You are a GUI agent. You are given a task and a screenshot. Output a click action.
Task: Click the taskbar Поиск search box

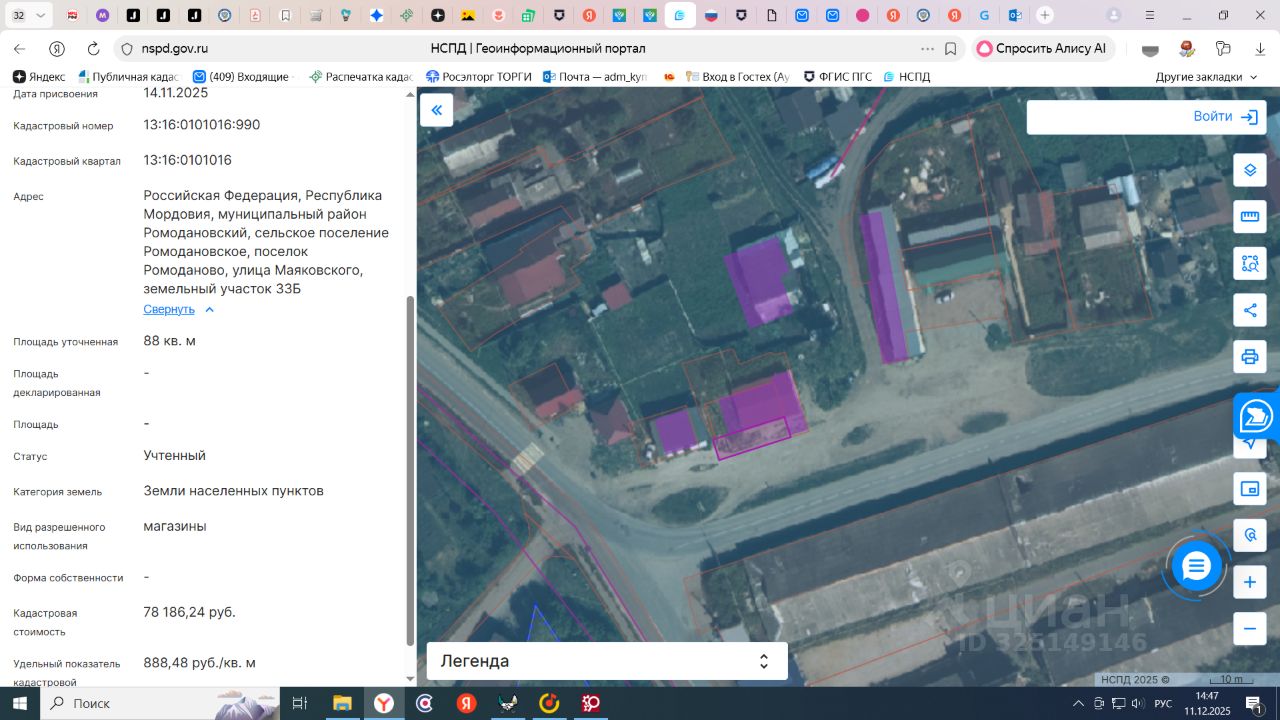pyautogui.click(x=160, y=703)
